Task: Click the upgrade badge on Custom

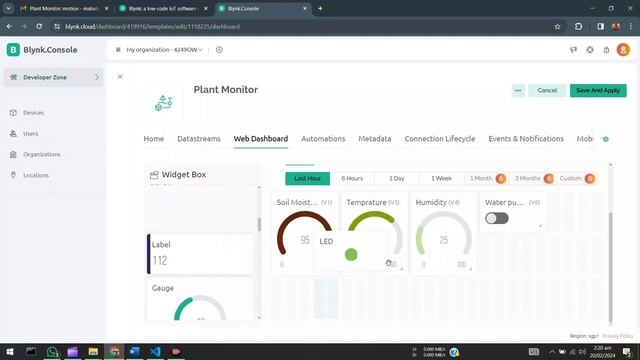Action: pos(589,178)
